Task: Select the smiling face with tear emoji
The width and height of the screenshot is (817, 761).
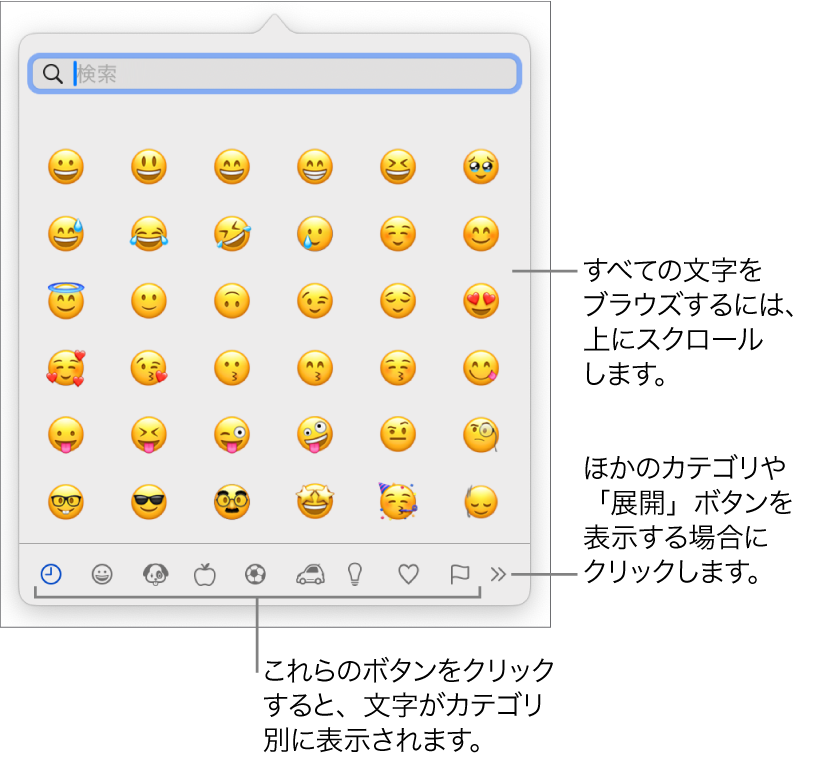Action: click(x=315, y=234)
